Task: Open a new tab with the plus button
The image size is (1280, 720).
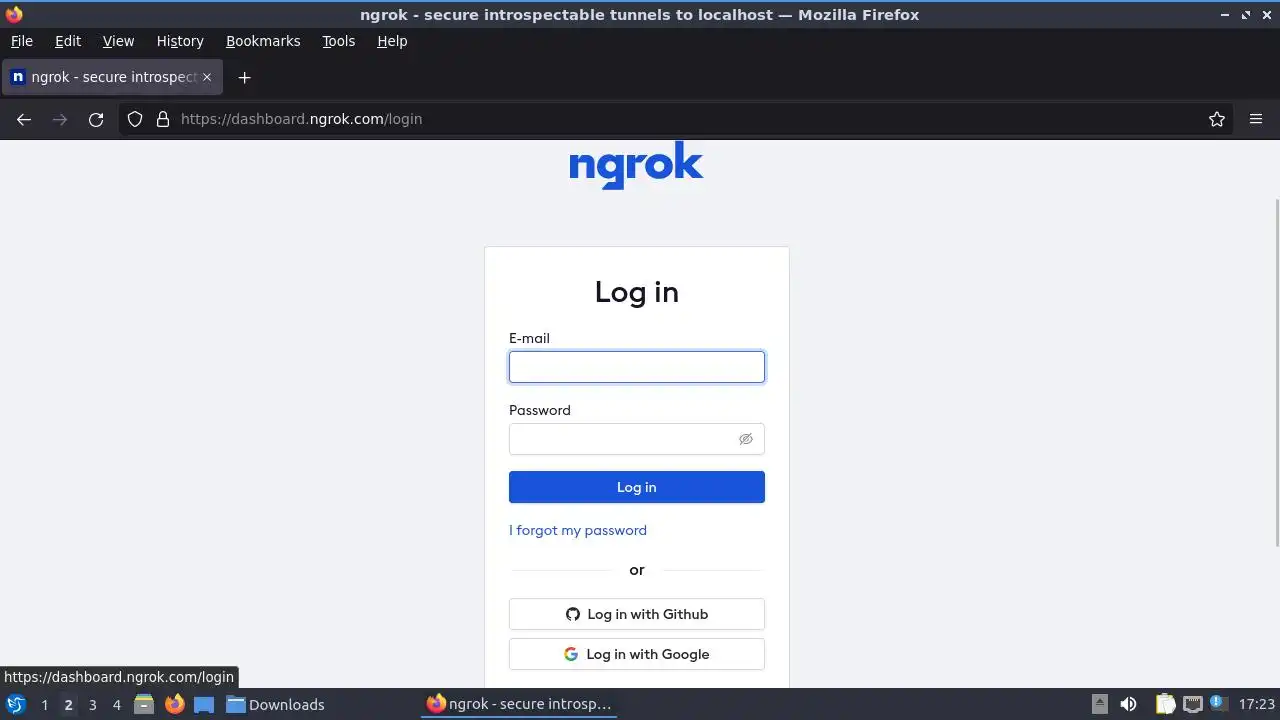Action: (x=244, y=77)
